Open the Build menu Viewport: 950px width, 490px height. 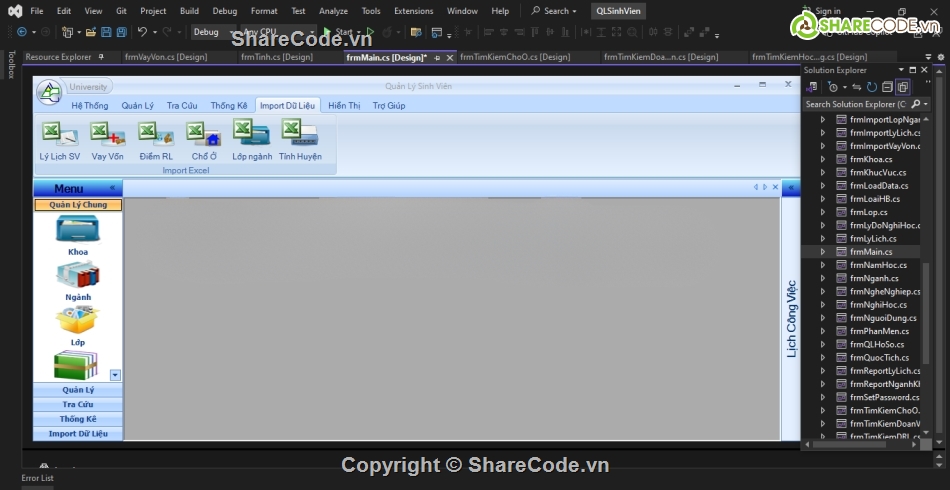(189, 11)
